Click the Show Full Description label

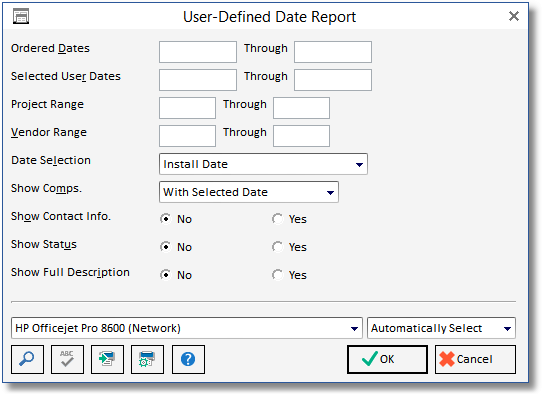pos(70,273)
